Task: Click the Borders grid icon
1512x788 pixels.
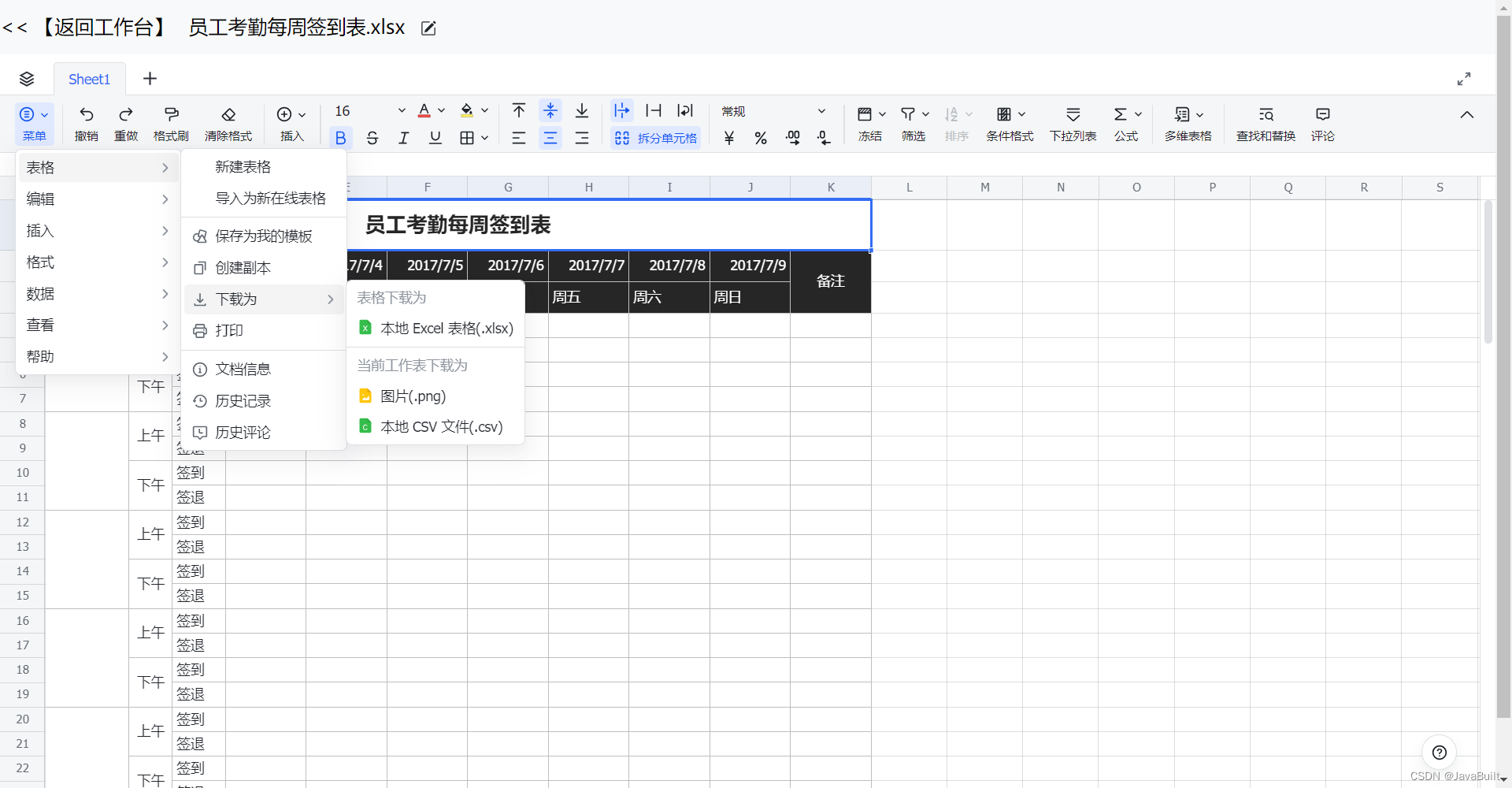Action: (467, 138)
